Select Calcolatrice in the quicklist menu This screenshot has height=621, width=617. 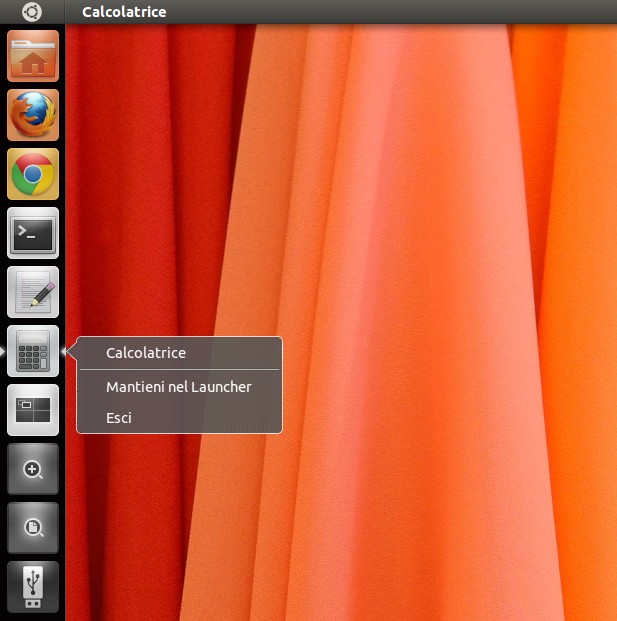179,353
